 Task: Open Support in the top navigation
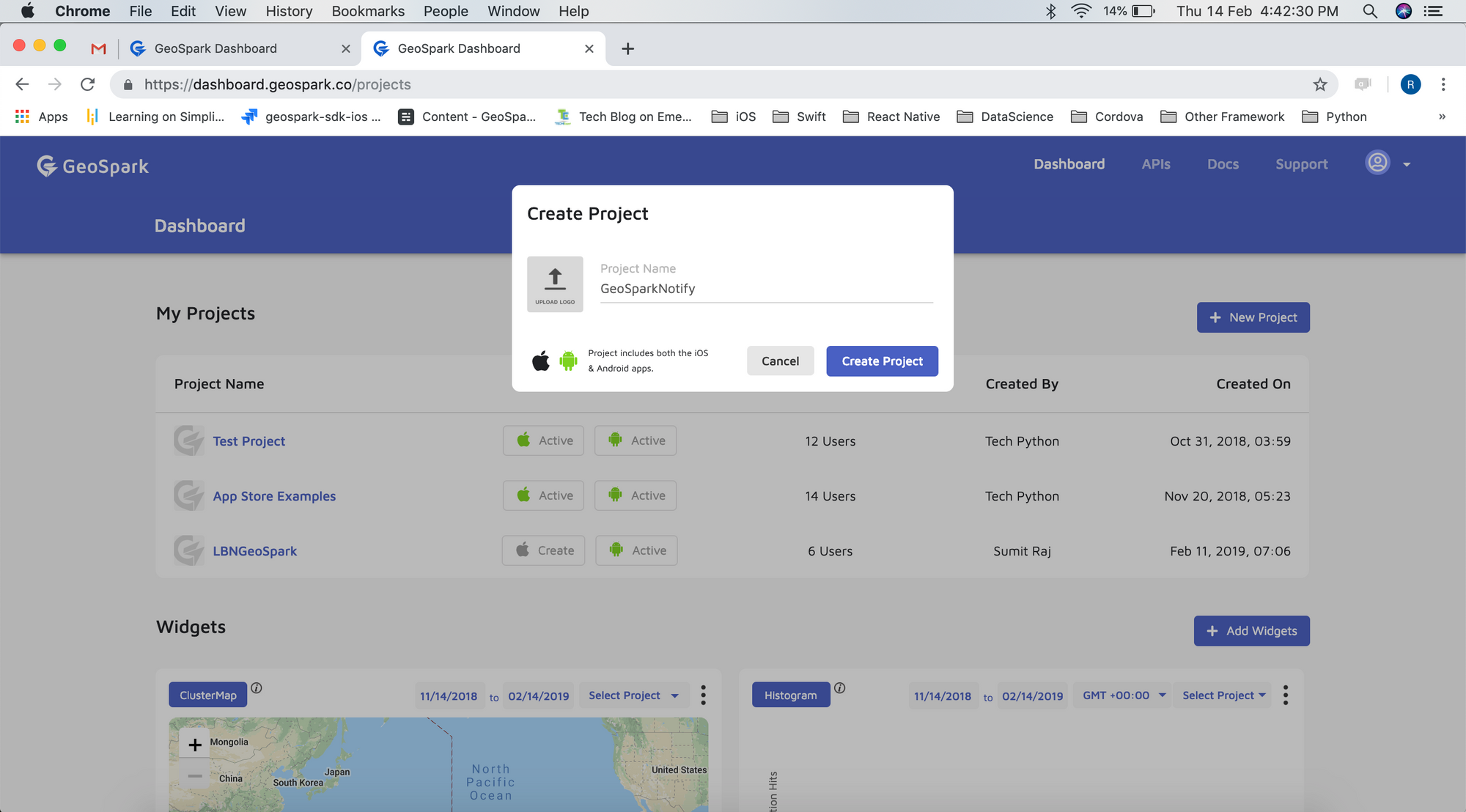1301,164
